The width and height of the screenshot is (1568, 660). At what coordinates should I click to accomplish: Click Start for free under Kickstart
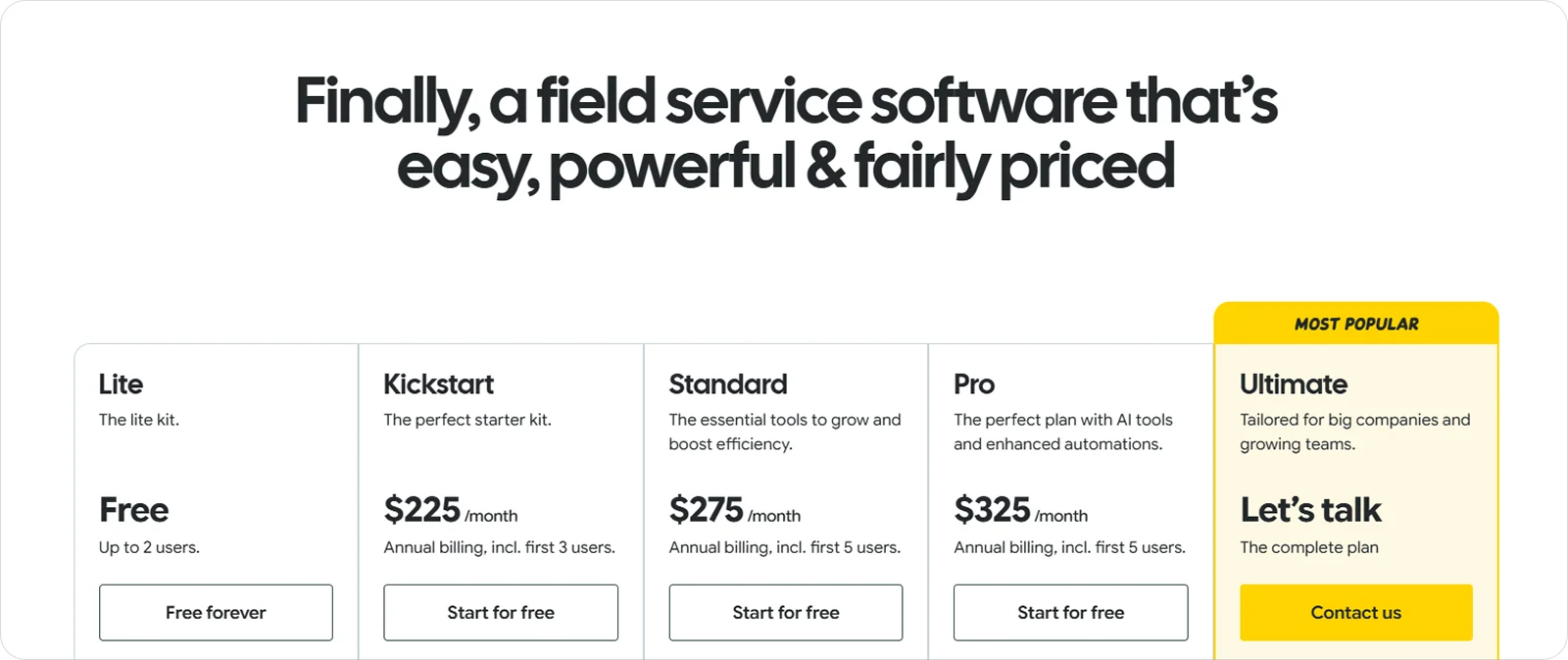(x=501, y=612)
